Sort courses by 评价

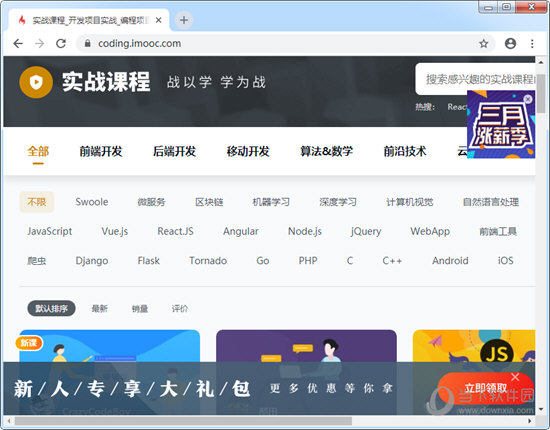click(x=180, y=309)
